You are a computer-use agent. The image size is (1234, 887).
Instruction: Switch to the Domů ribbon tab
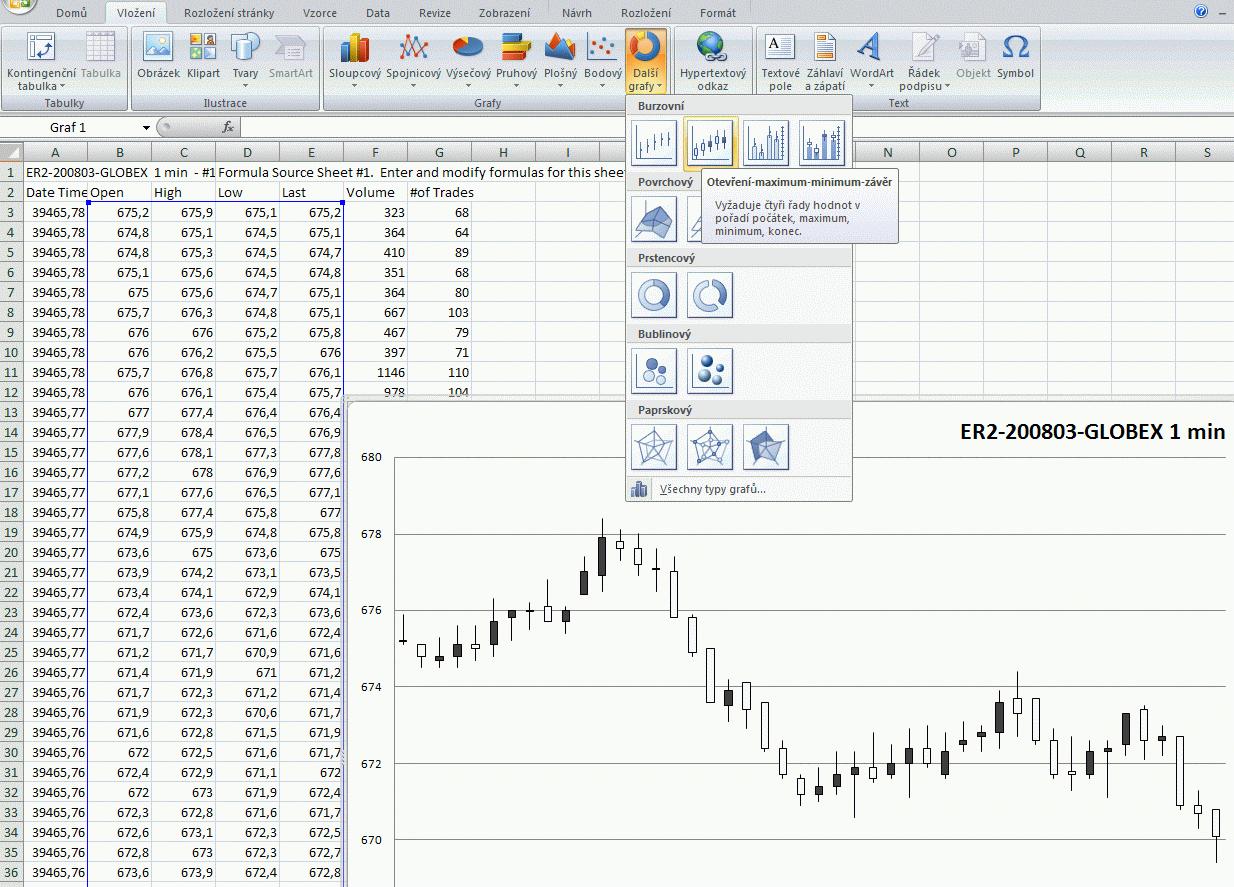(x=71, y=13)
